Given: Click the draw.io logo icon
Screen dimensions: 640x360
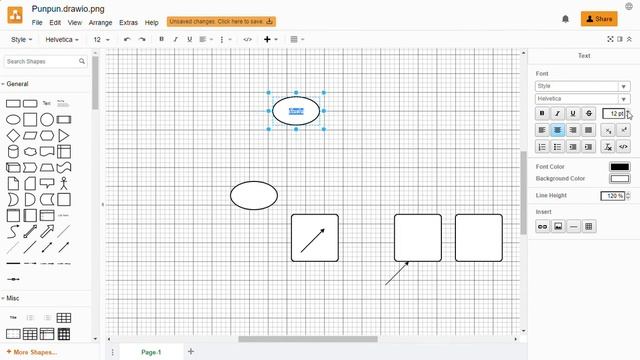Looking at the screenshot, I should point(15,15).
